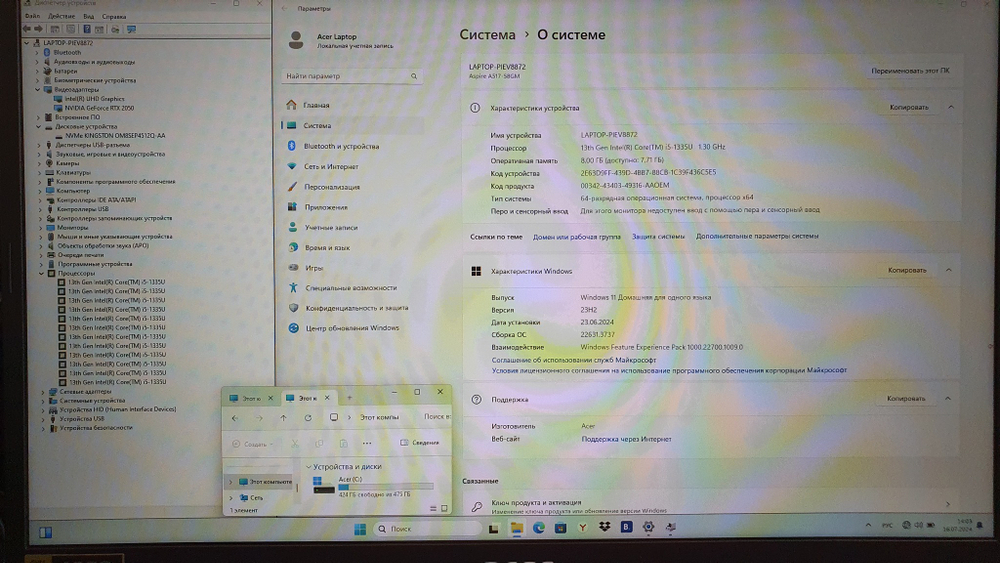
Task: Open the three-dots More menu in Explorer
Action: pyautogui.click(x=367, y=443)
